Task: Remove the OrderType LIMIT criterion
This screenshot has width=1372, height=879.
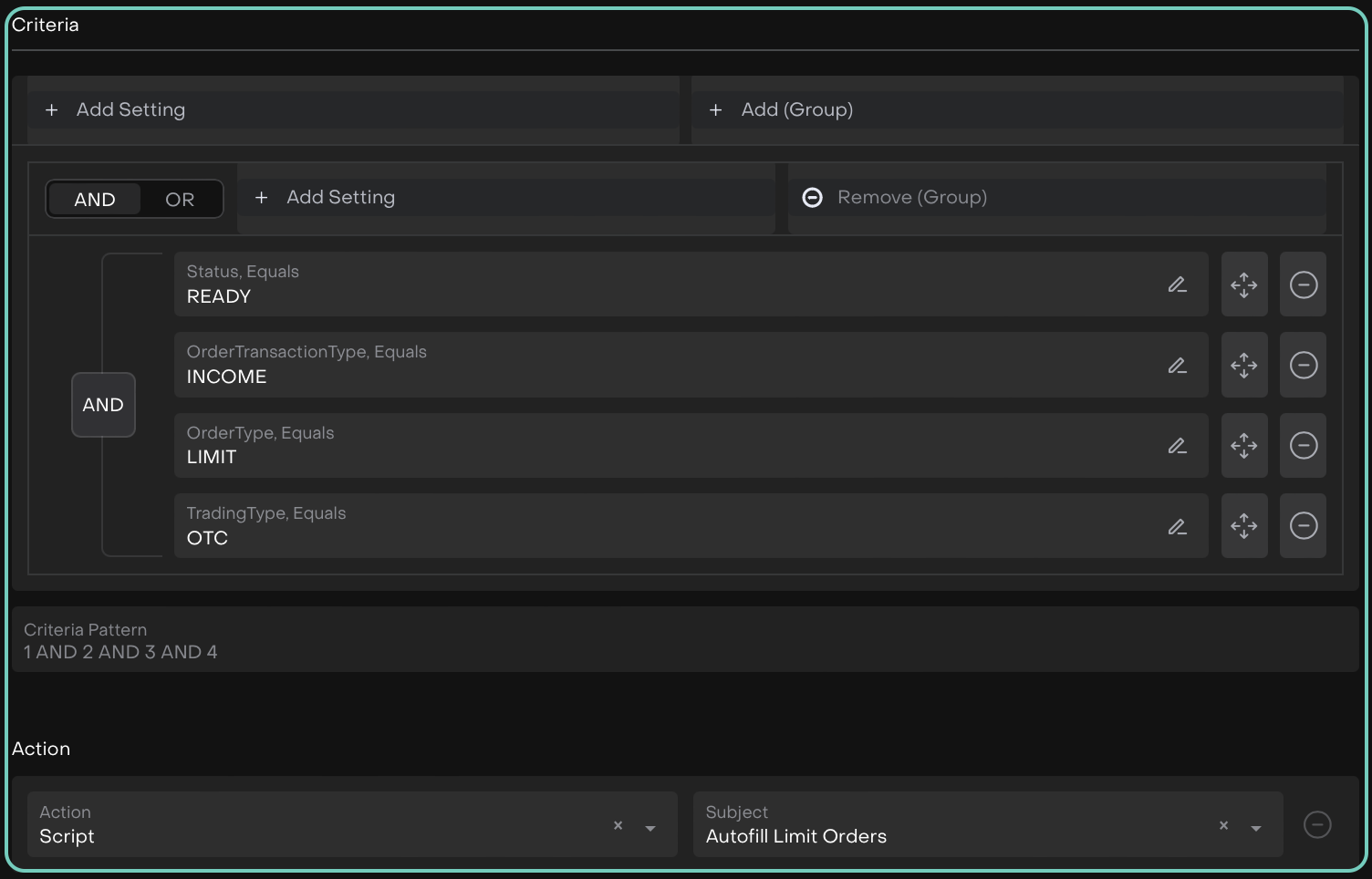Action: [x=1303, y=446]
